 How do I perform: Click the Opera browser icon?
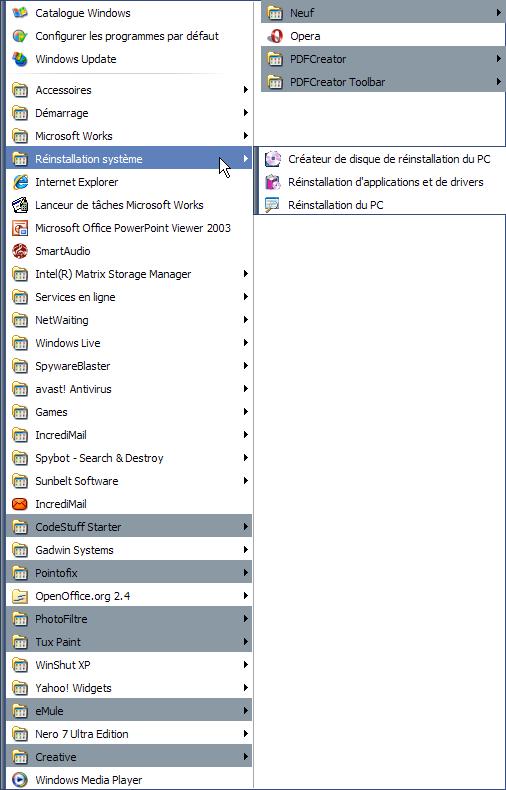[x=275, y=36]
